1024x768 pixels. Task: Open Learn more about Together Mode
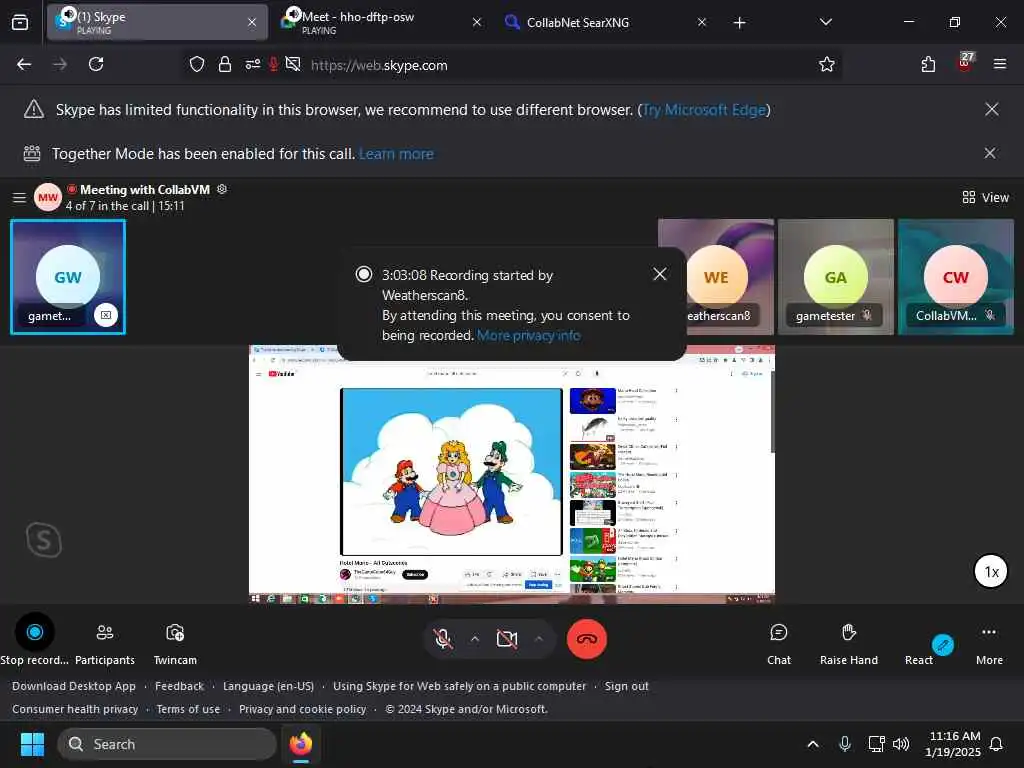pos(396,153)
